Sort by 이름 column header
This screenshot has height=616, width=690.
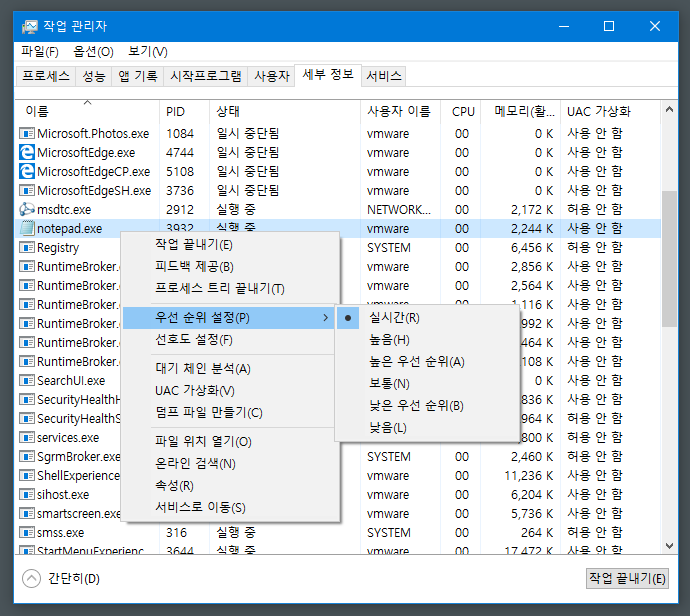[87, 112]
